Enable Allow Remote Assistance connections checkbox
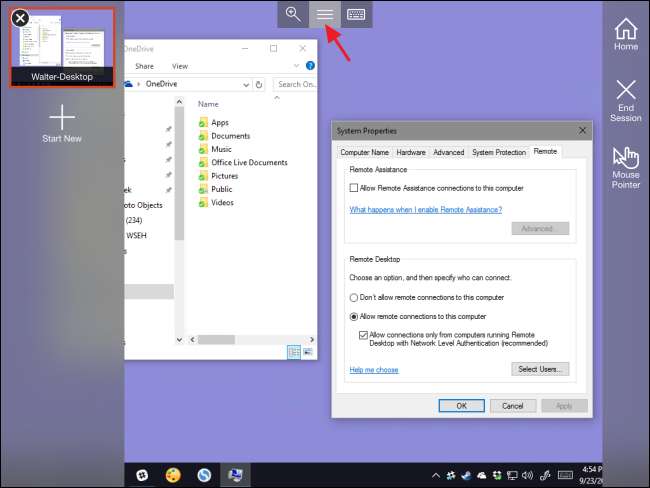This screenshot has width=650, height=488. (354, 188)
